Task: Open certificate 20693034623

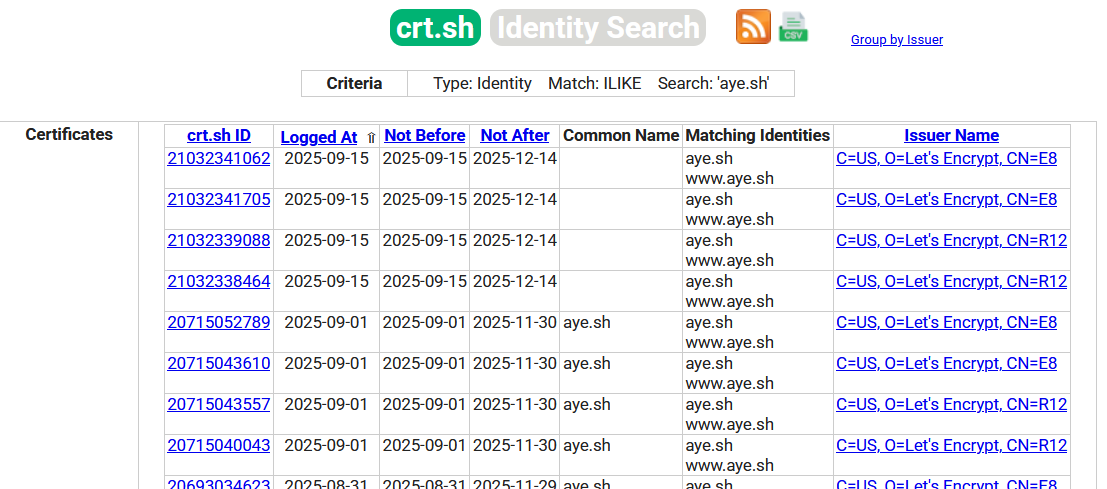Action: click(219, 484)
